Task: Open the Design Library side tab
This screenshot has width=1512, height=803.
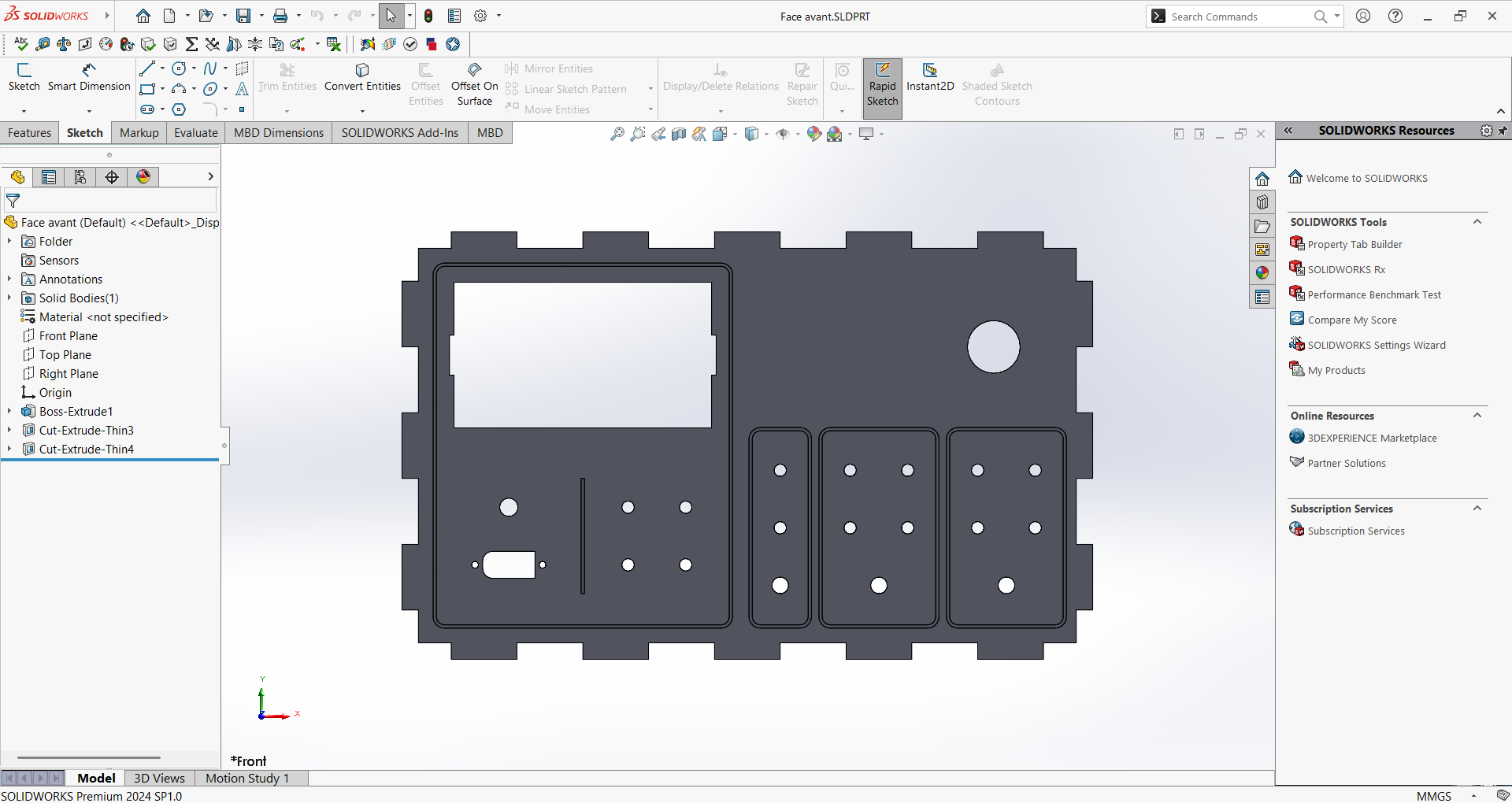Action: point(1262,202)
